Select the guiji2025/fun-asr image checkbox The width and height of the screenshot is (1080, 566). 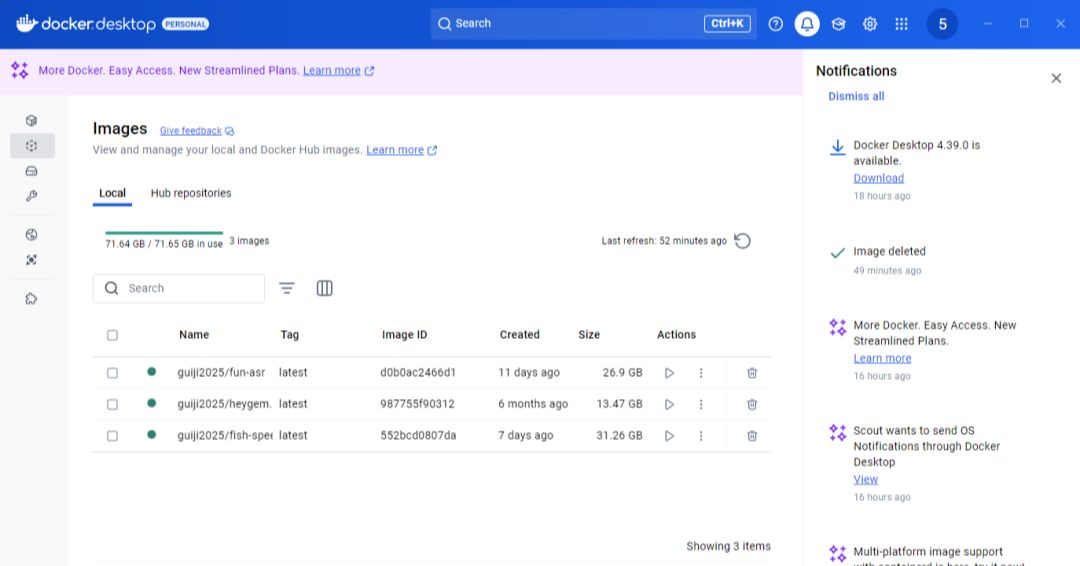[x=112, y=373]
